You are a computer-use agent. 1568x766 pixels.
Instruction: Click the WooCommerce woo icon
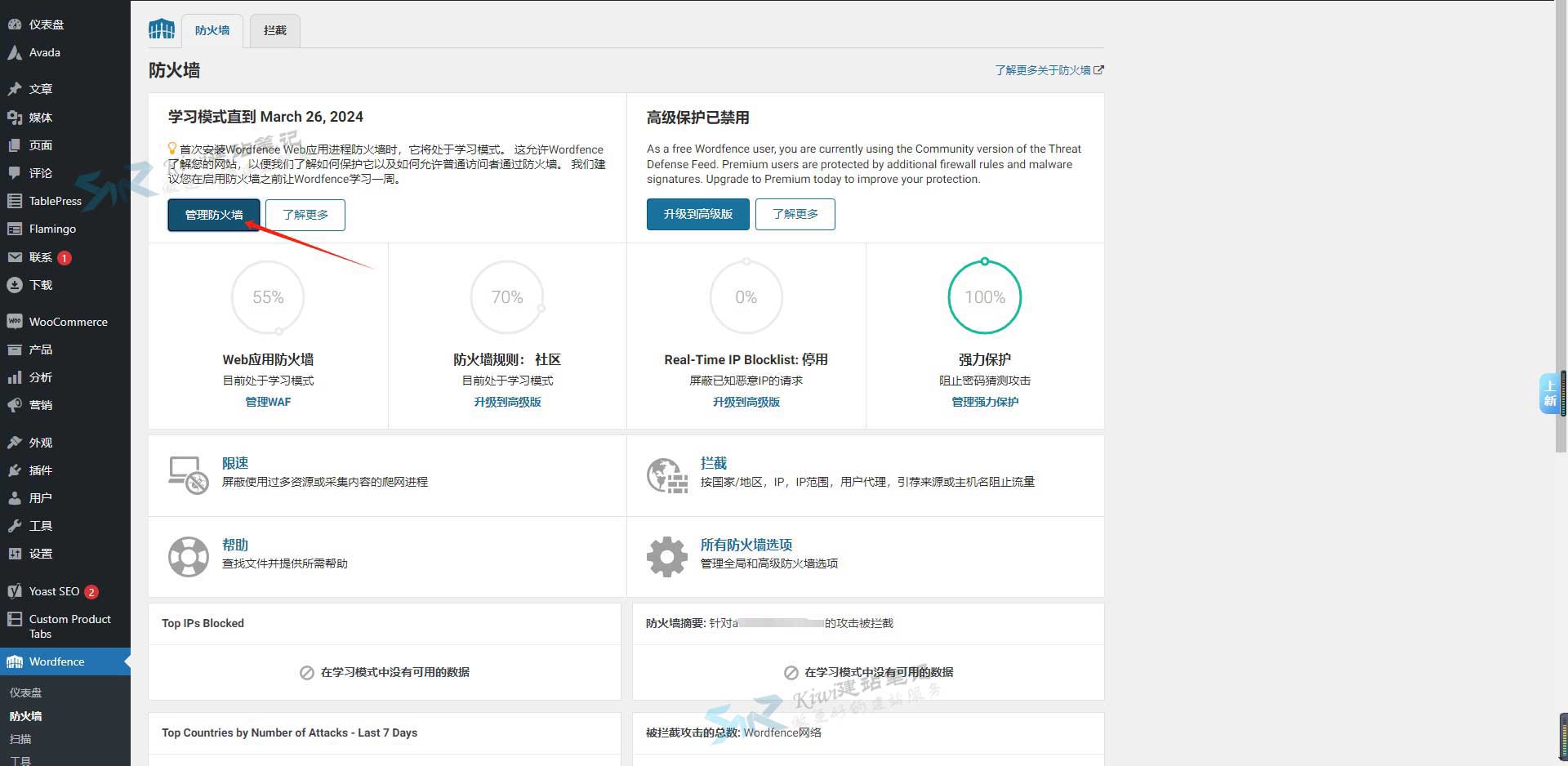tap(15, 322)
